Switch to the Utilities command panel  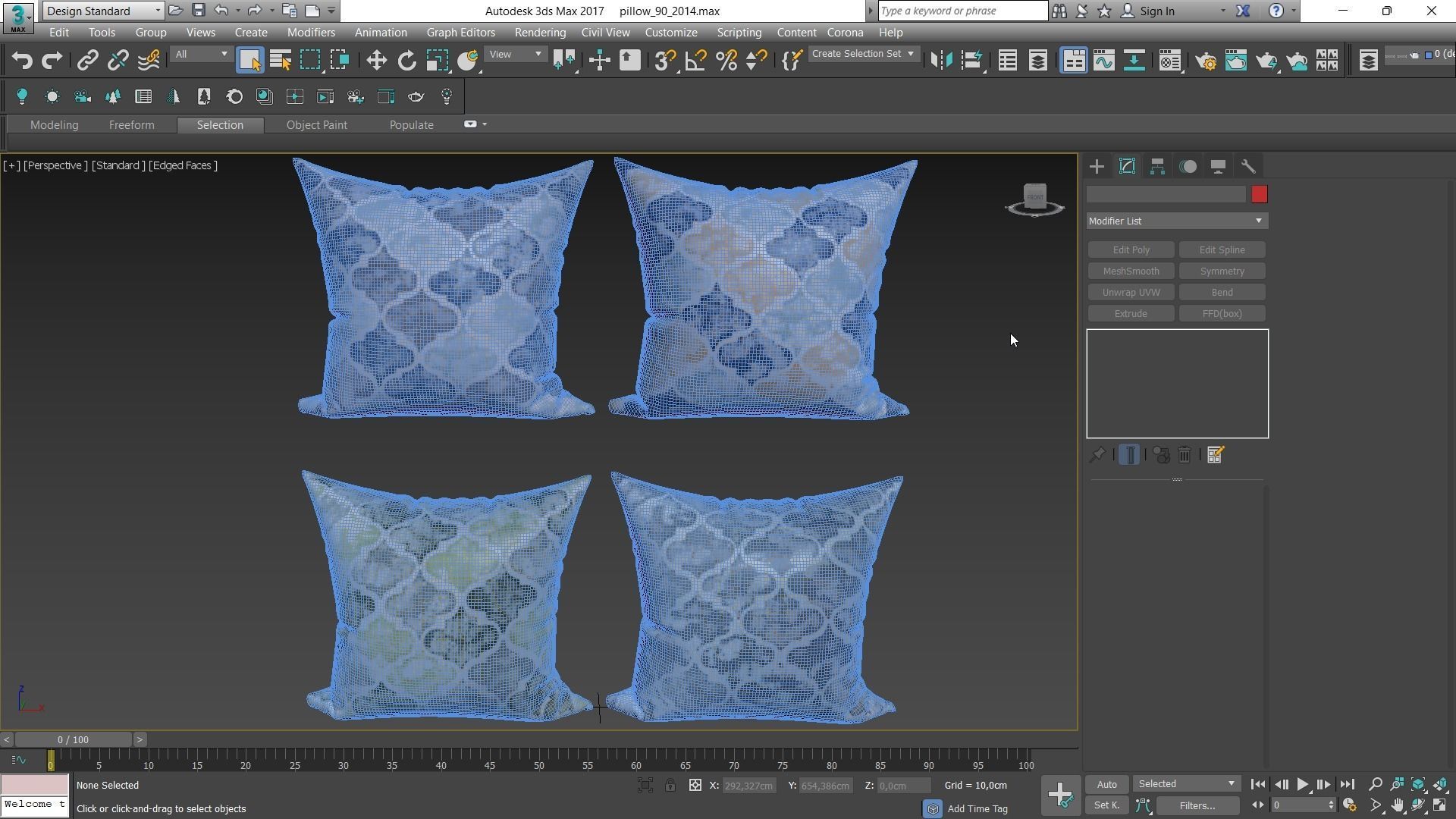(1248, 167)
